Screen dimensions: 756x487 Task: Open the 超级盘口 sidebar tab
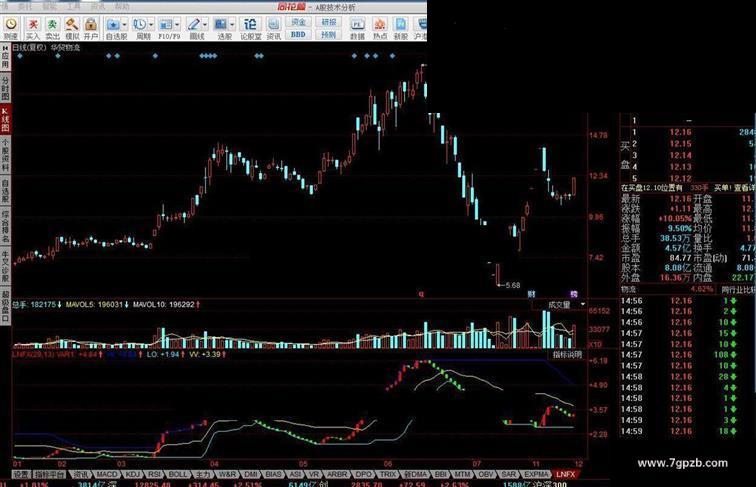5,306
